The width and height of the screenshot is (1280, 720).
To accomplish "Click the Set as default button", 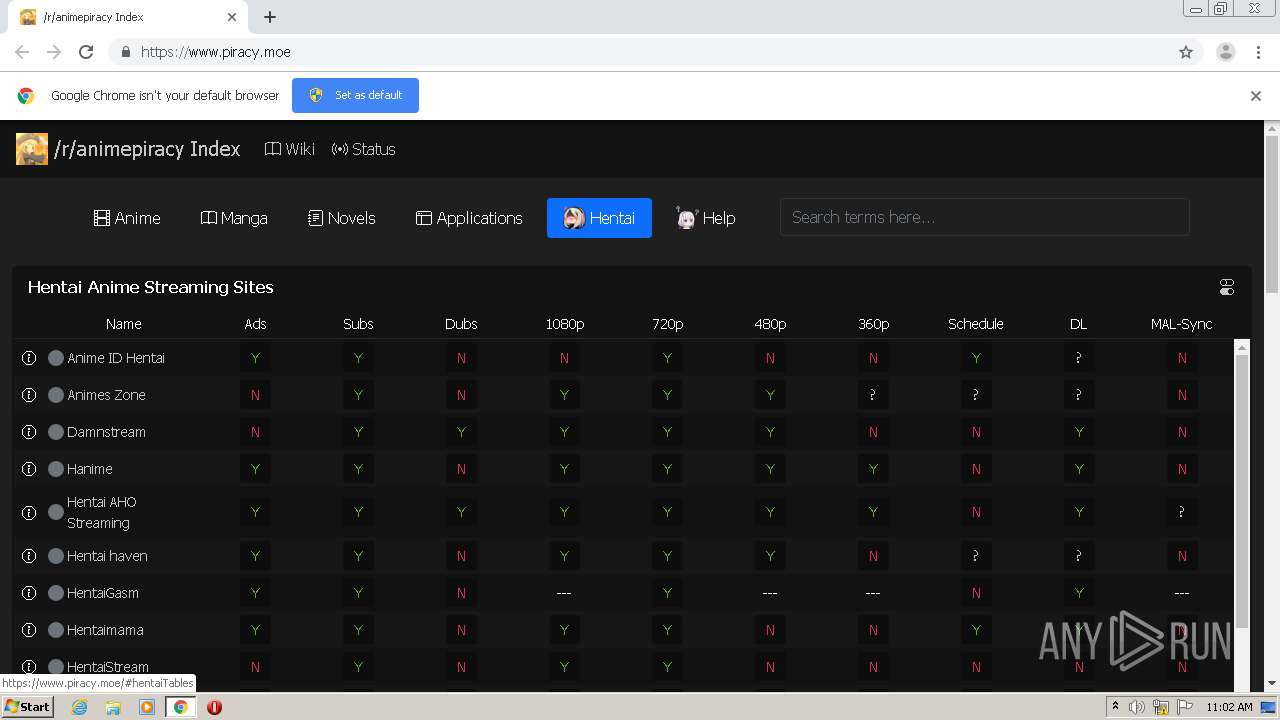I will (355, 95).
